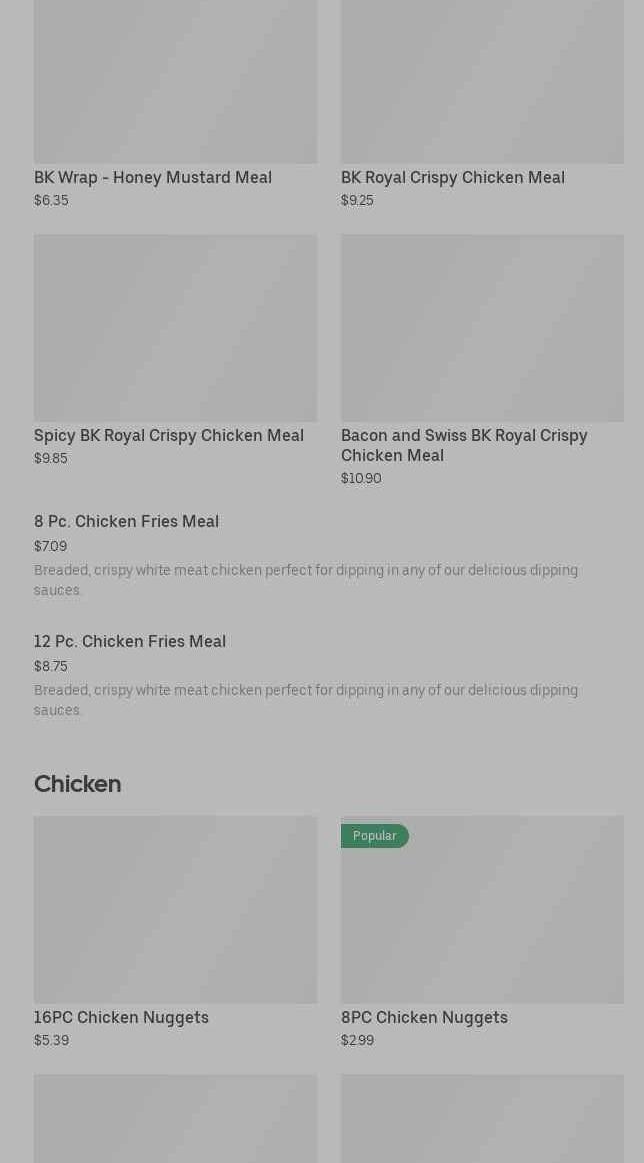The image size is (644, 1163).
Task: Click the Bacon and Swiss BK Royal Crispy title
Action: [464, 445]
